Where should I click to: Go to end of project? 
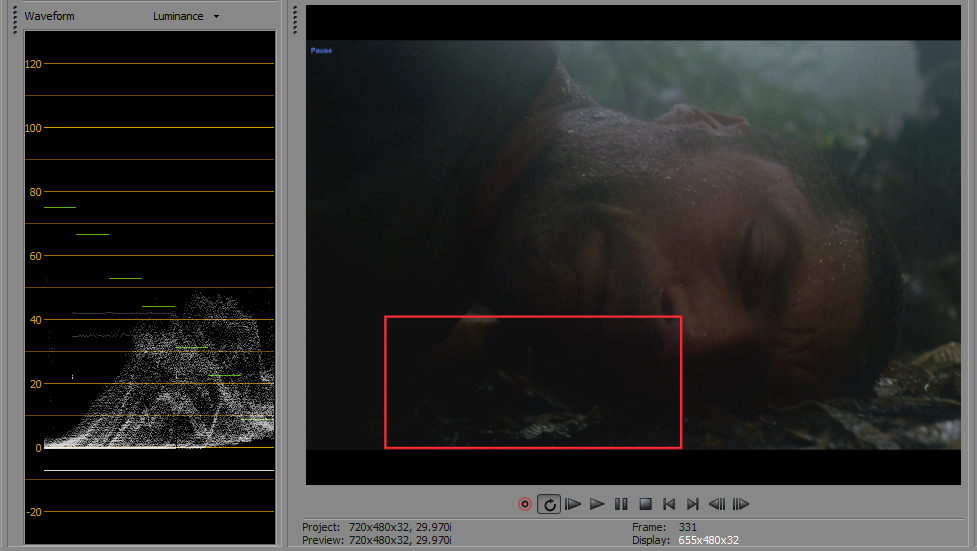click(693, 504)
